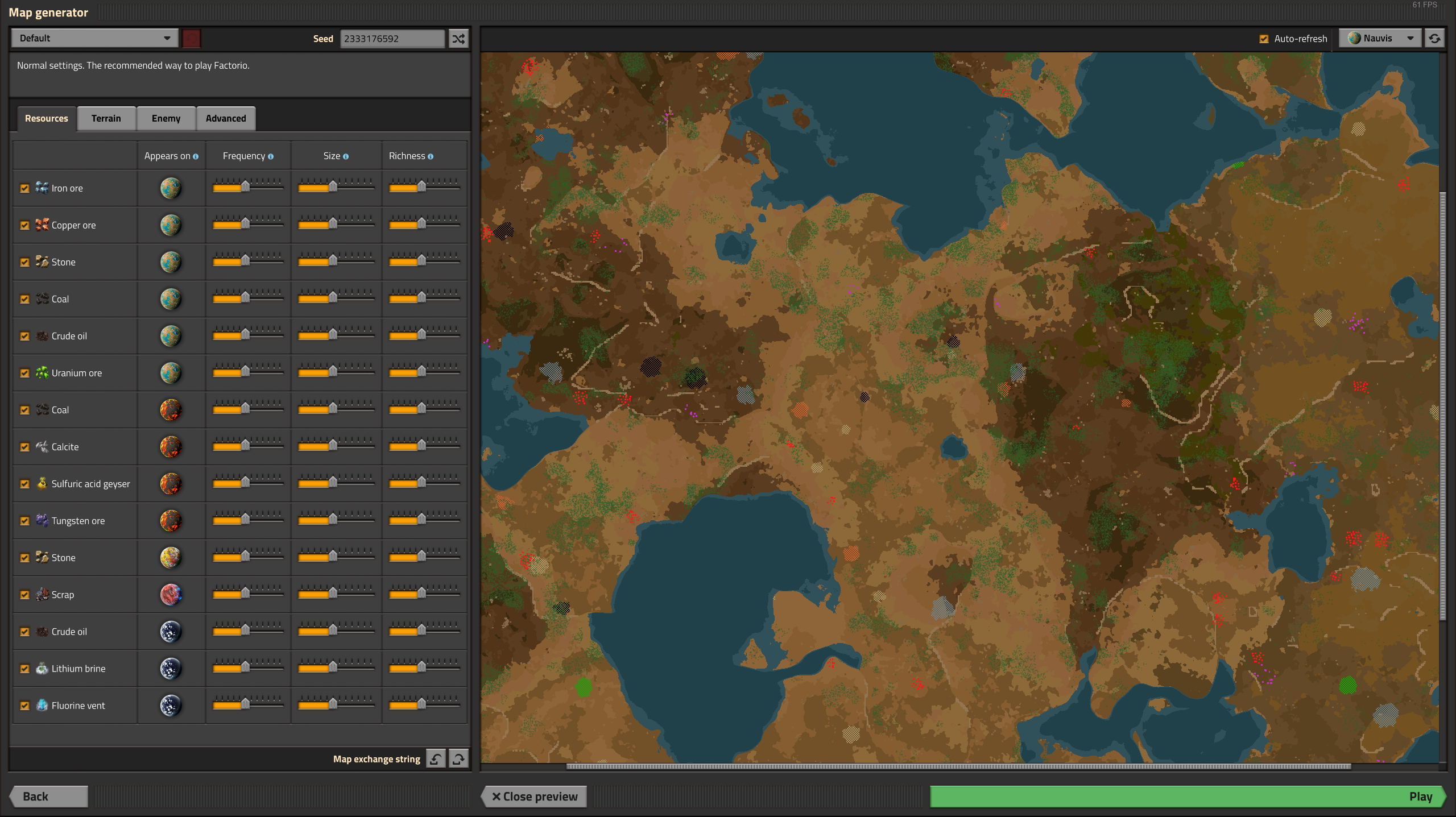This screenshot has height=817, width=1456.
Task: Open the Nauvis planet dropdown
Action: [1380, 39]
